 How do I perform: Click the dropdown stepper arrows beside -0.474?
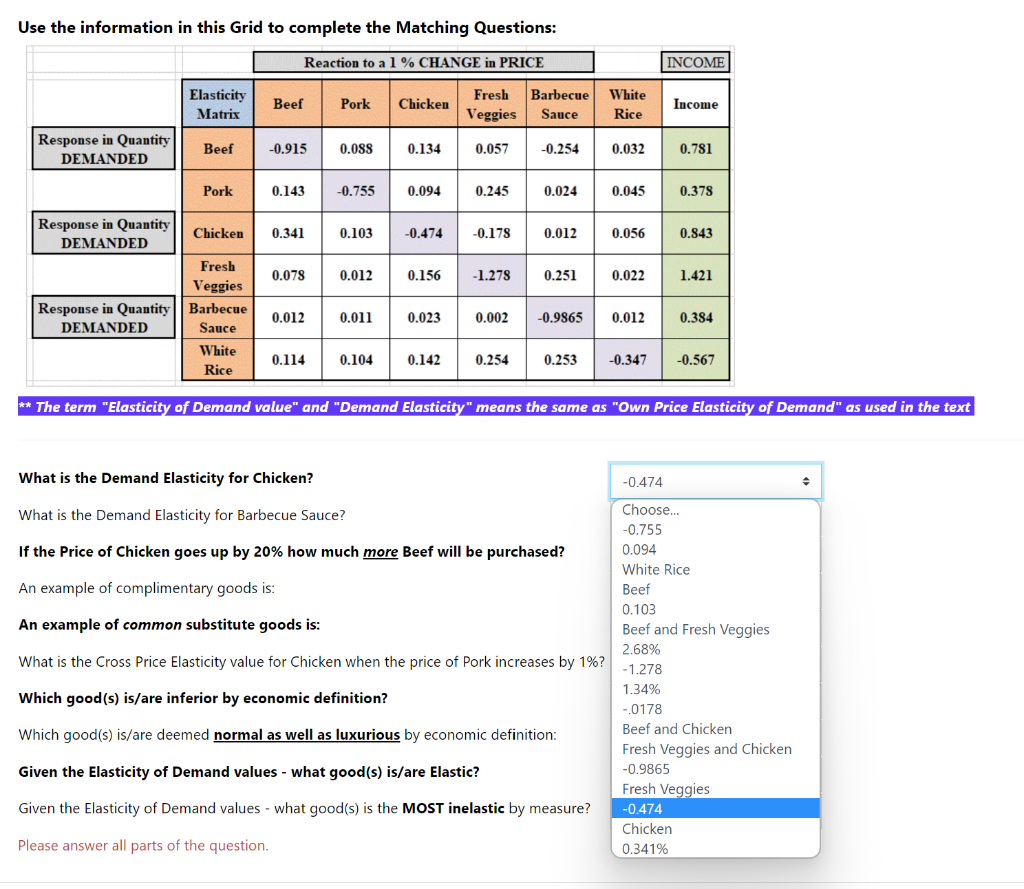807,481
